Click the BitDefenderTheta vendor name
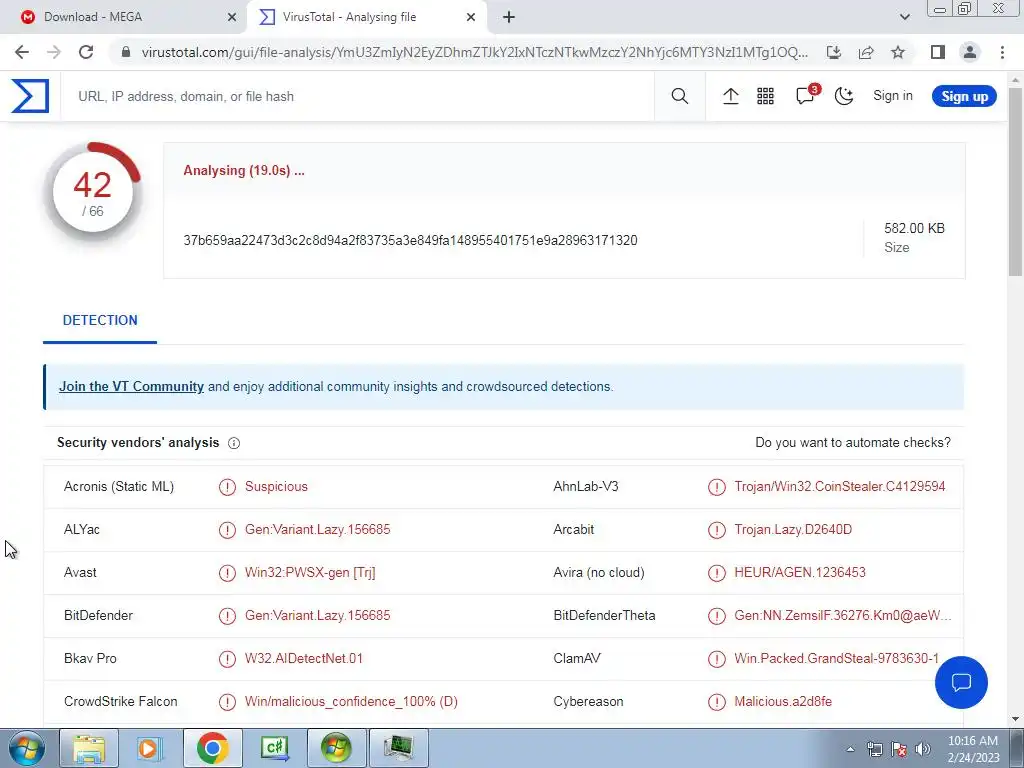 [604, 615]
